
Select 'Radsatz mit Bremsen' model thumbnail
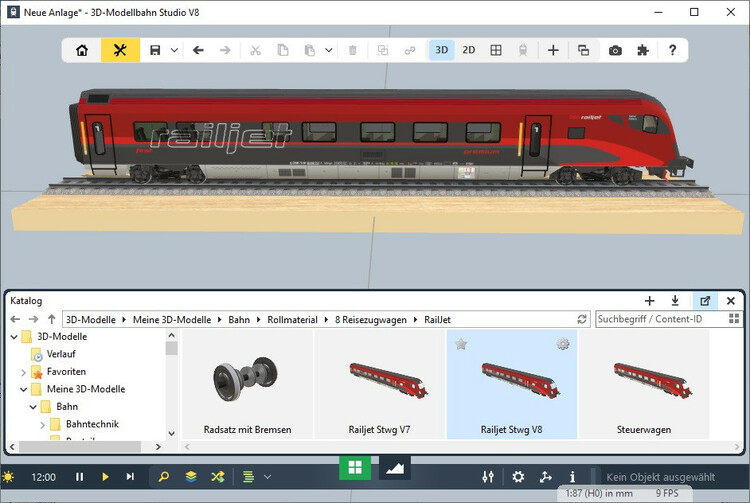point(247,384)
